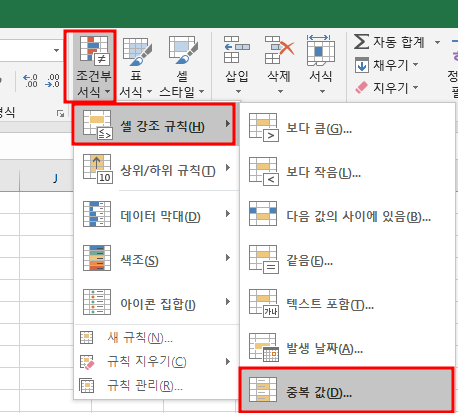Click the 서식 format cells icon

(x=320, y=50)
